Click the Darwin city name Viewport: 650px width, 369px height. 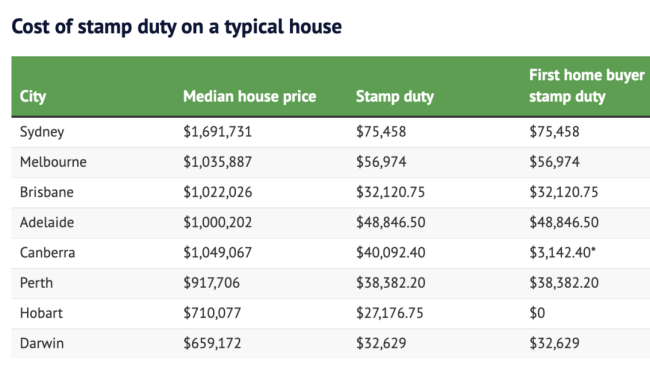(41, 343)
